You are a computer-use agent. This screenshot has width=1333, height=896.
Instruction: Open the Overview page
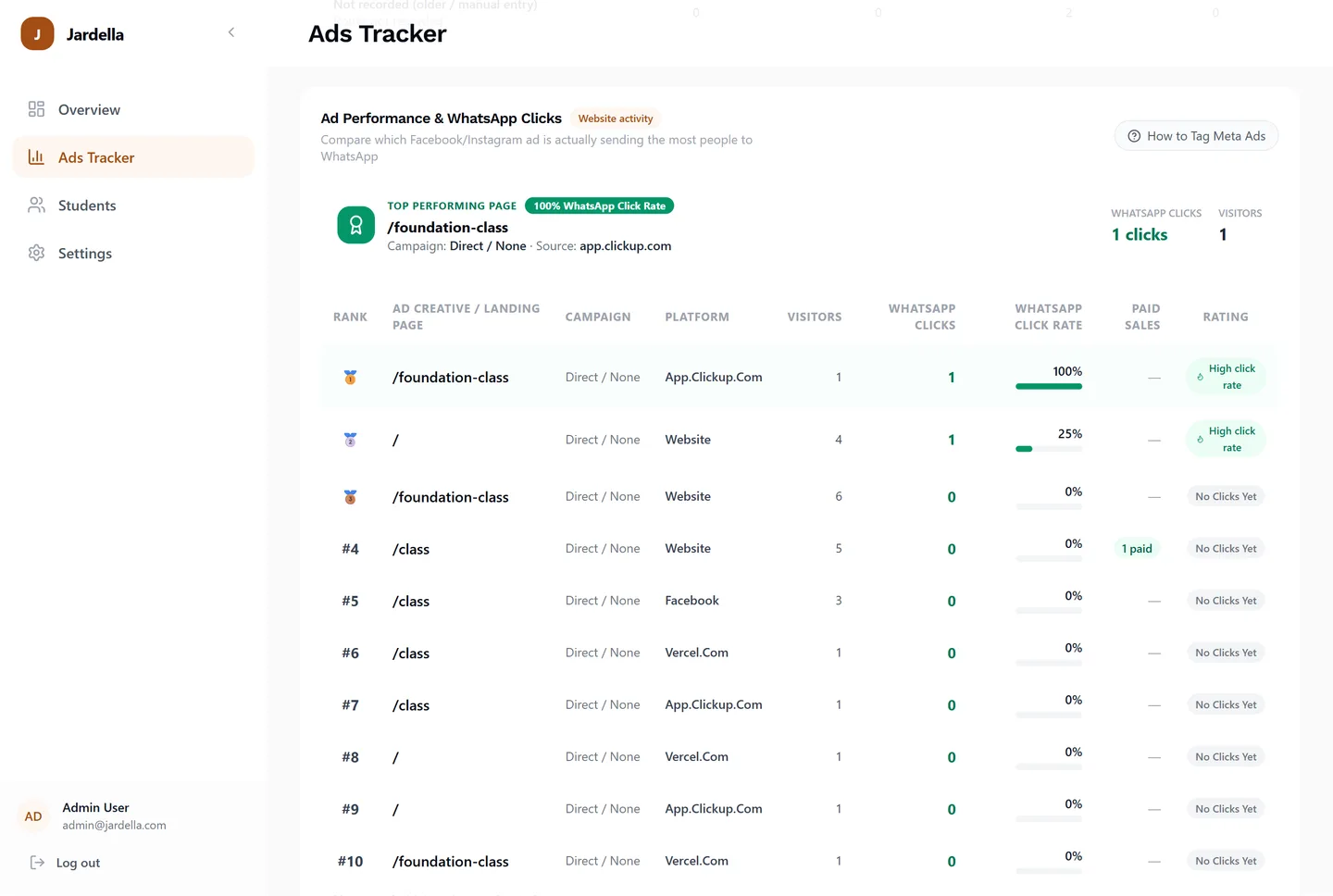click(x=133, y=109)
